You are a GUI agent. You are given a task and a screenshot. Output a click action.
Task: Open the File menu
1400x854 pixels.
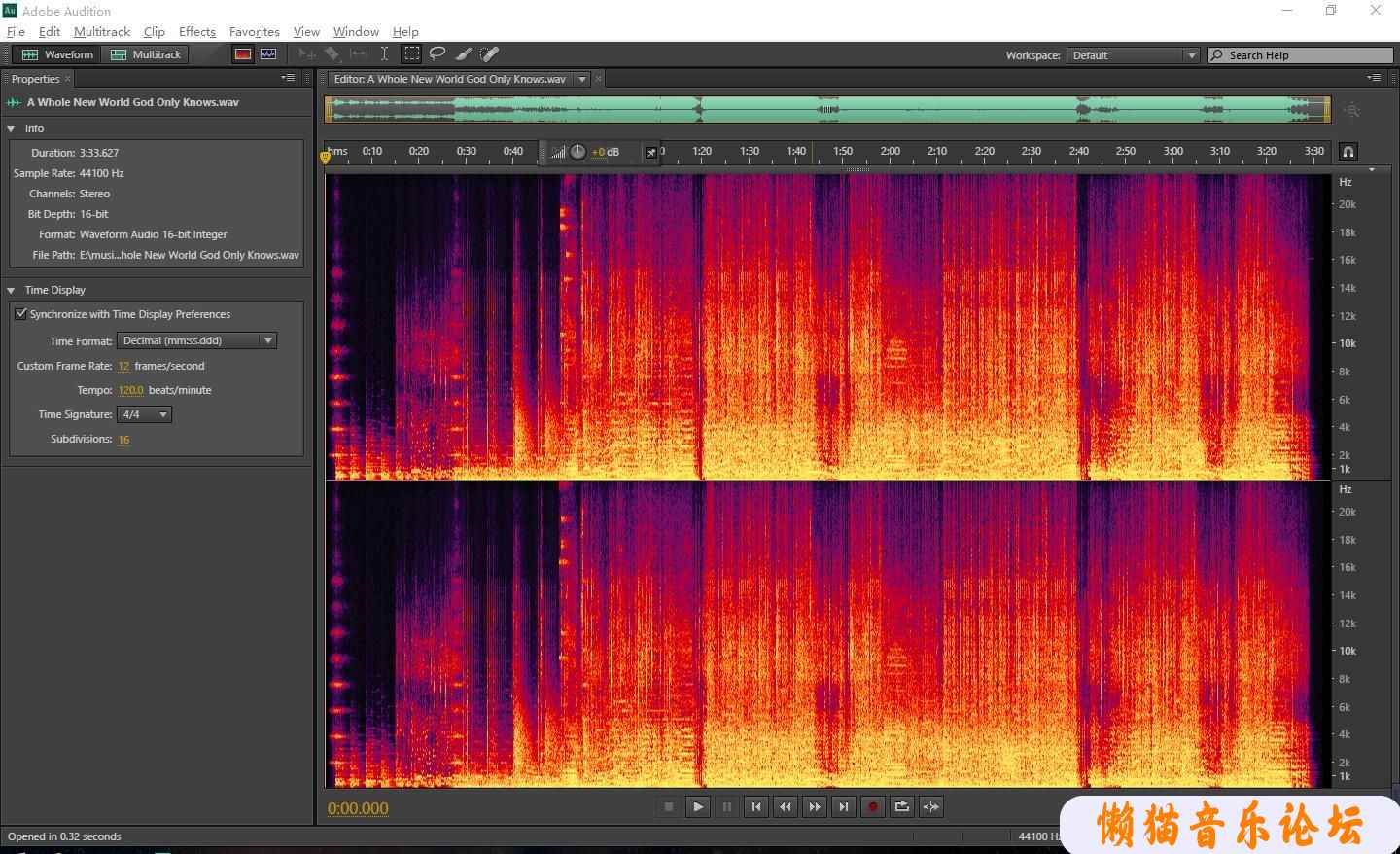16,31
